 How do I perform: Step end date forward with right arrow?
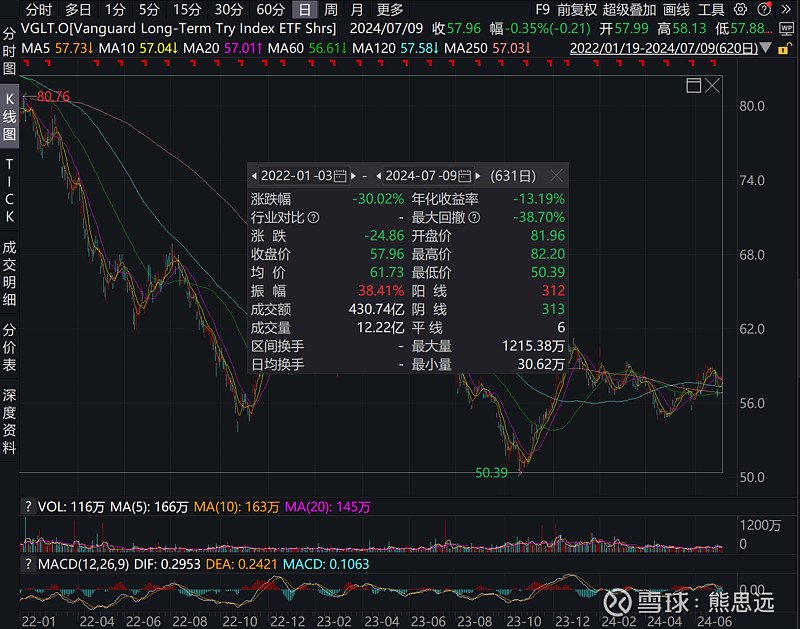478,176
